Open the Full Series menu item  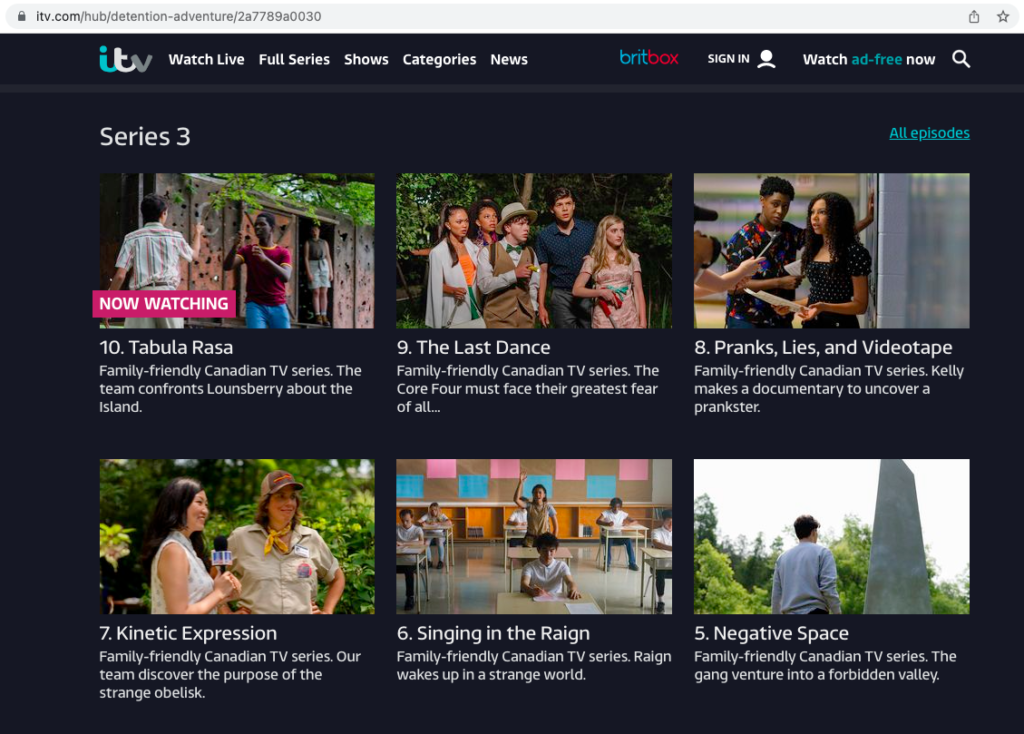pyautogui.click(x=294, y=59)
